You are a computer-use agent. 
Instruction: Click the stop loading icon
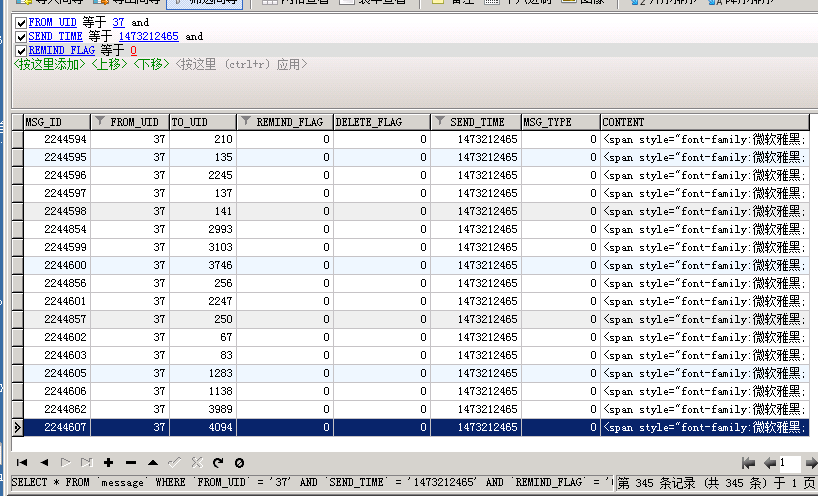click(x=239, y=463)
